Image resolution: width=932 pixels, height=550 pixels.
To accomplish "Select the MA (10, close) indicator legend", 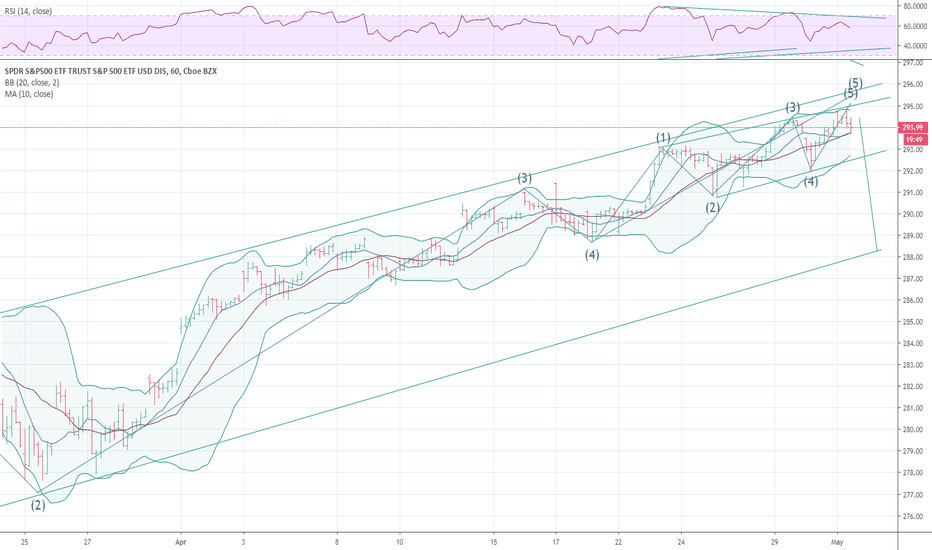I will (29, 94).
